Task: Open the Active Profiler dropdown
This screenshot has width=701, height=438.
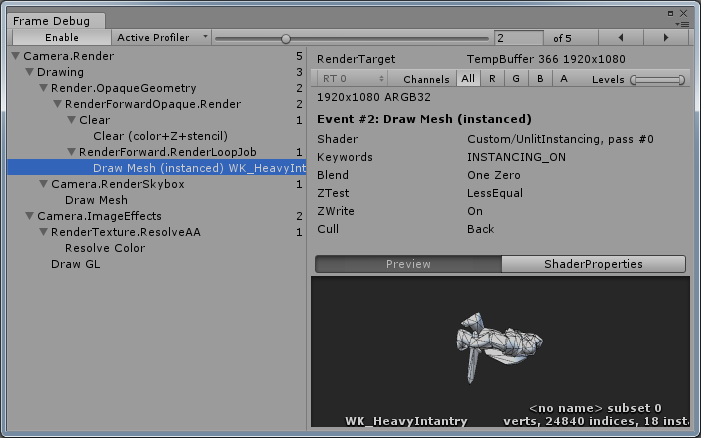Action: 162,37
